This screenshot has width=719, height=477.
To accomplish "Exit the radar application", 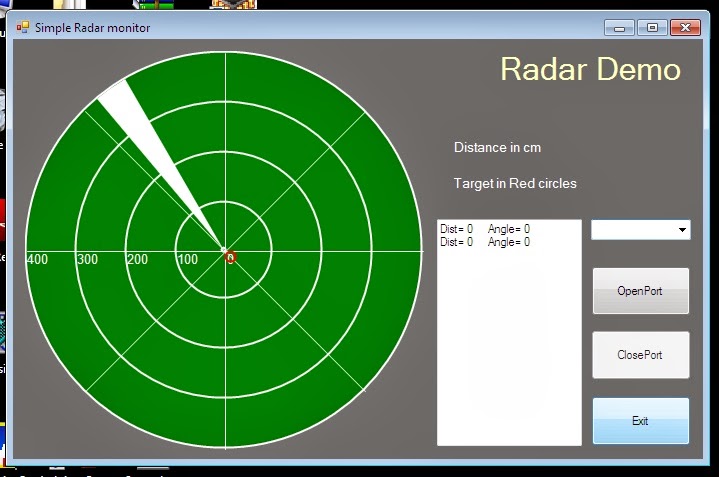I will [x=641, y=421].
